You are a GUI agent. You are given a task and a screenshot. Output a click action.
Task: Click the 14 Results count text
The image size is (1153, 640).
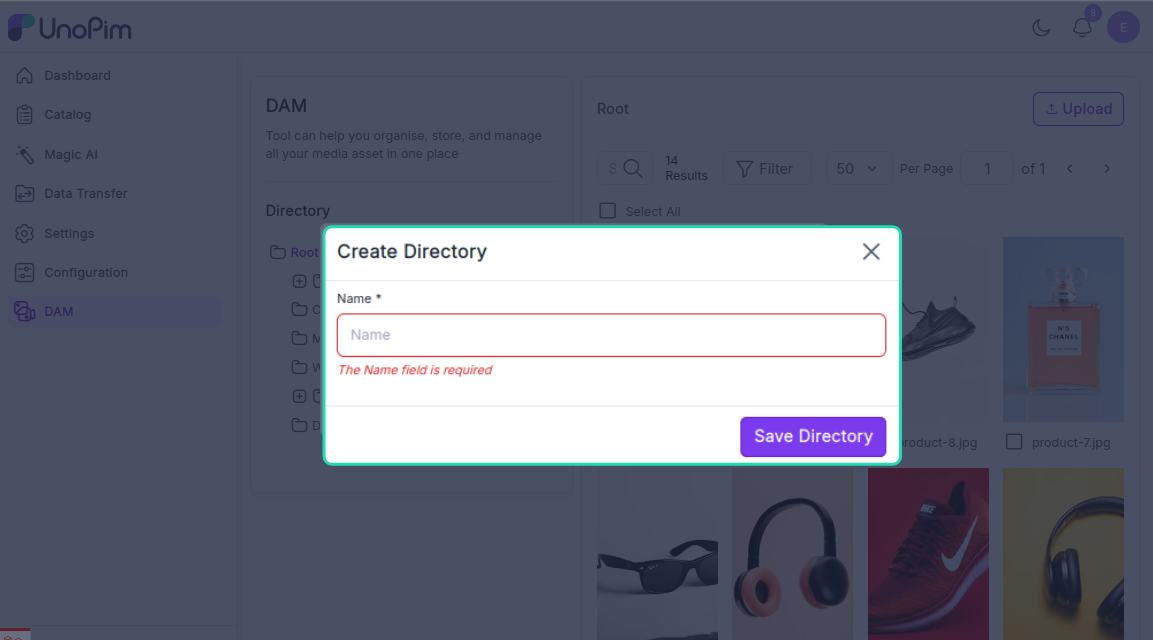click(x=686, y=168)
